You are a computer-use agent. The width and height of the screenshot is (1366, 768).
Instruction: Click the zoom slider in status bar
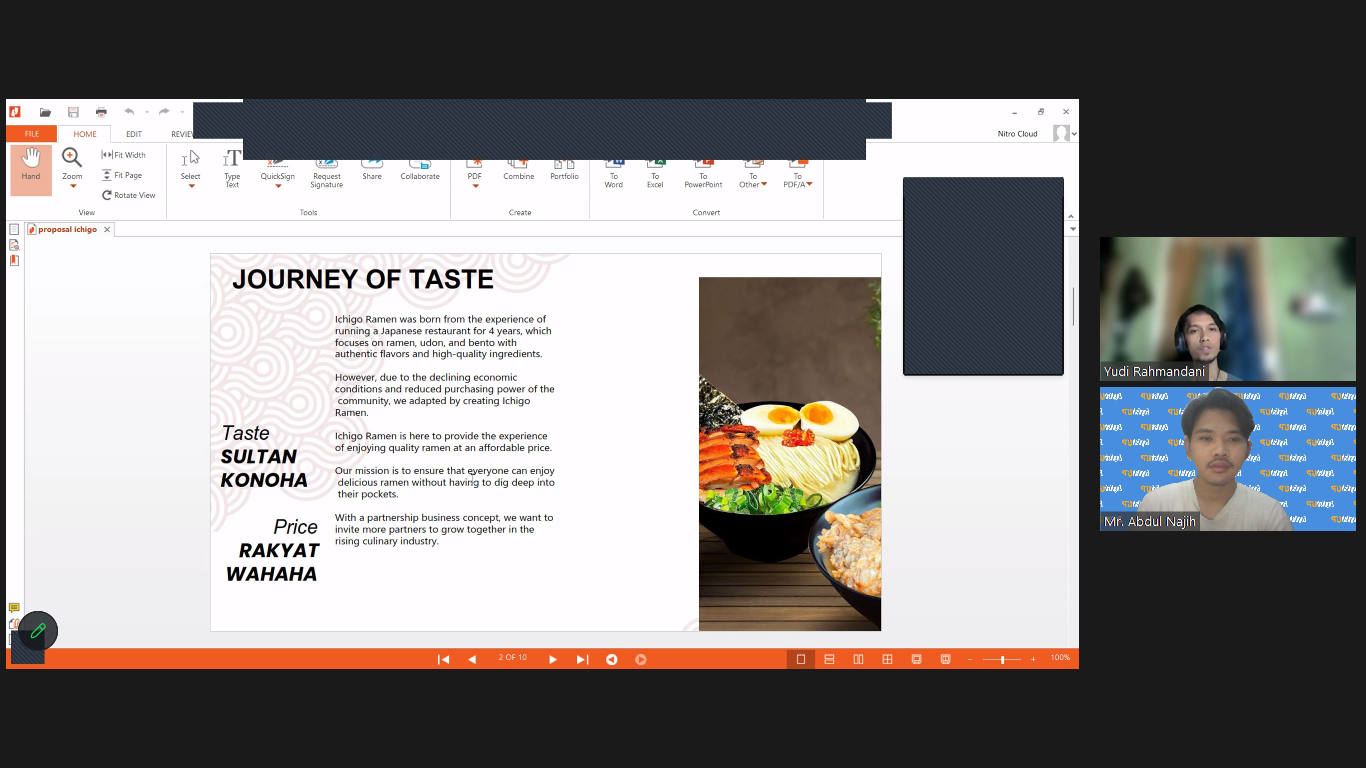coord(1001,659)
